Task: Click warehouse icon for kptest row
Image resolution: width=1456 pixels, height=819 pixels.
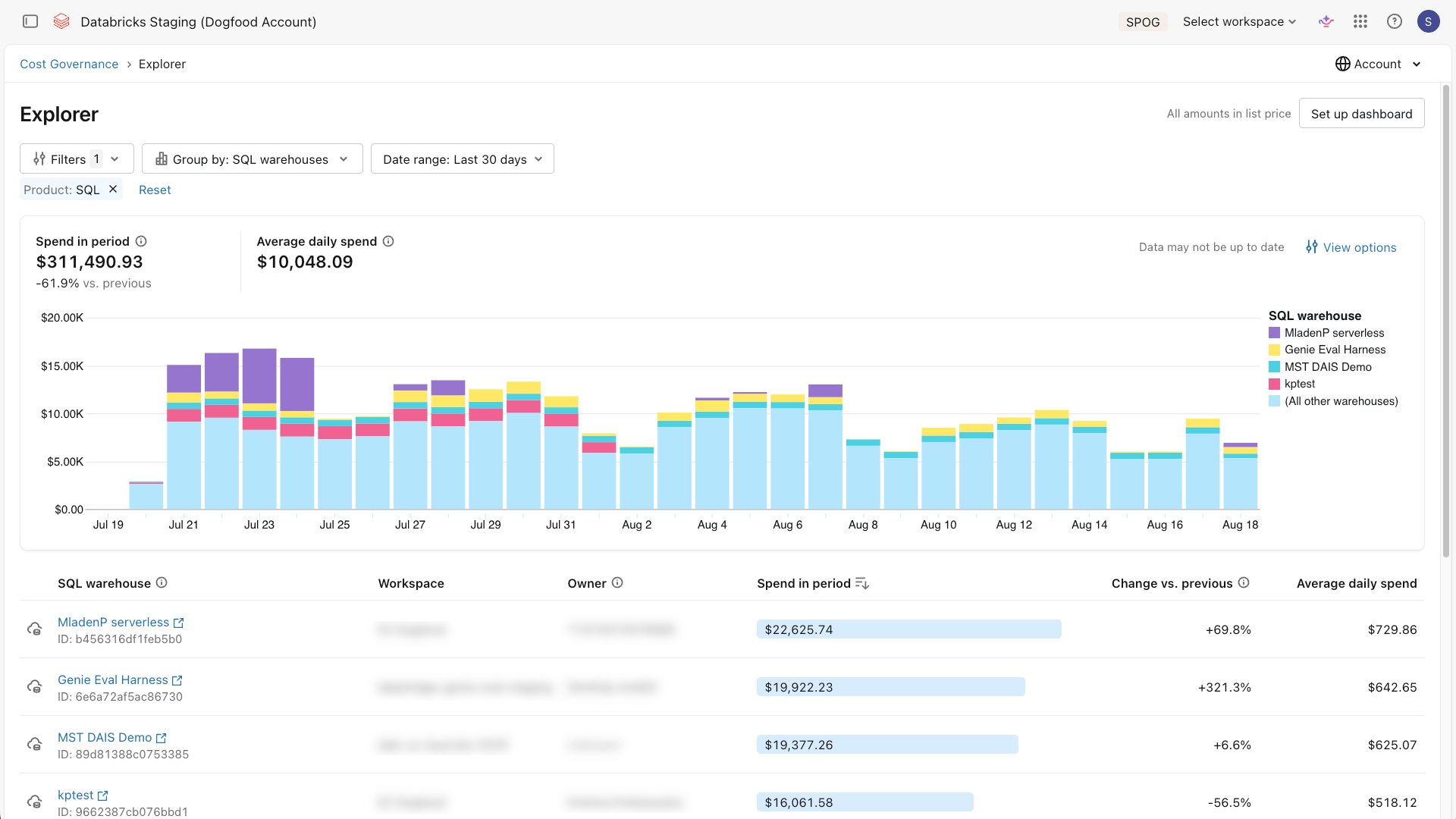Action: click(x=35, y=802)
